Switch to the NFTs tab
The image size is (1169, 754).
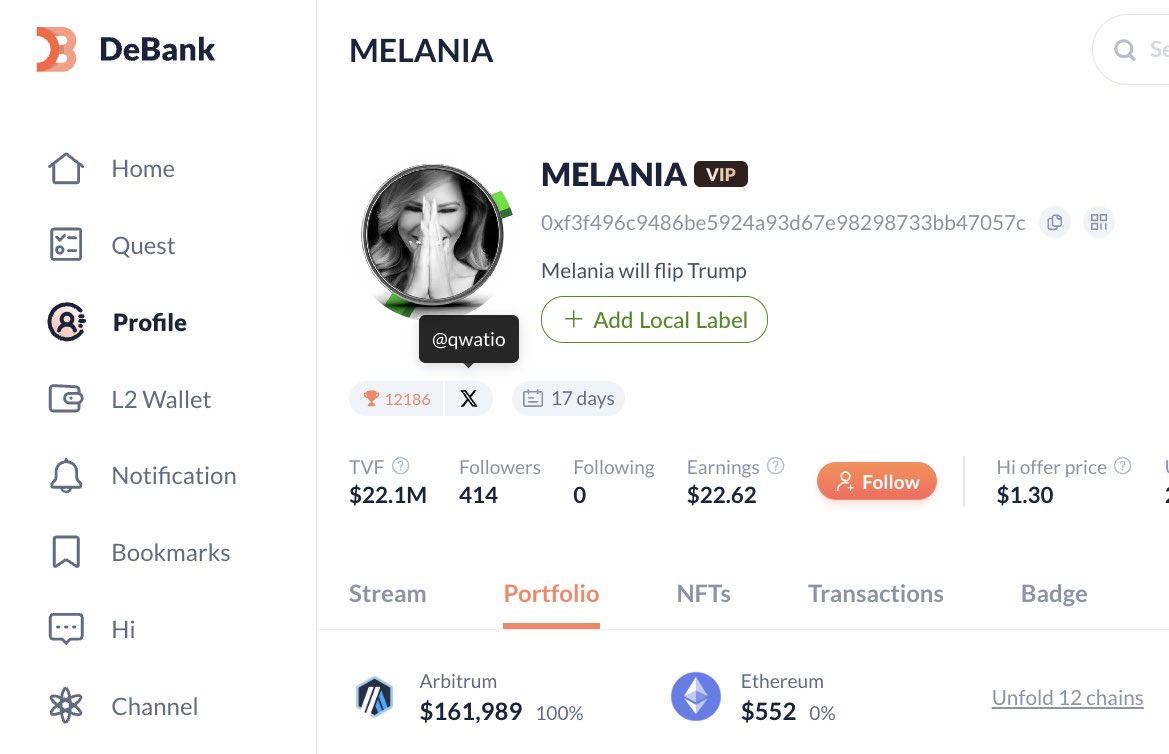703,594
